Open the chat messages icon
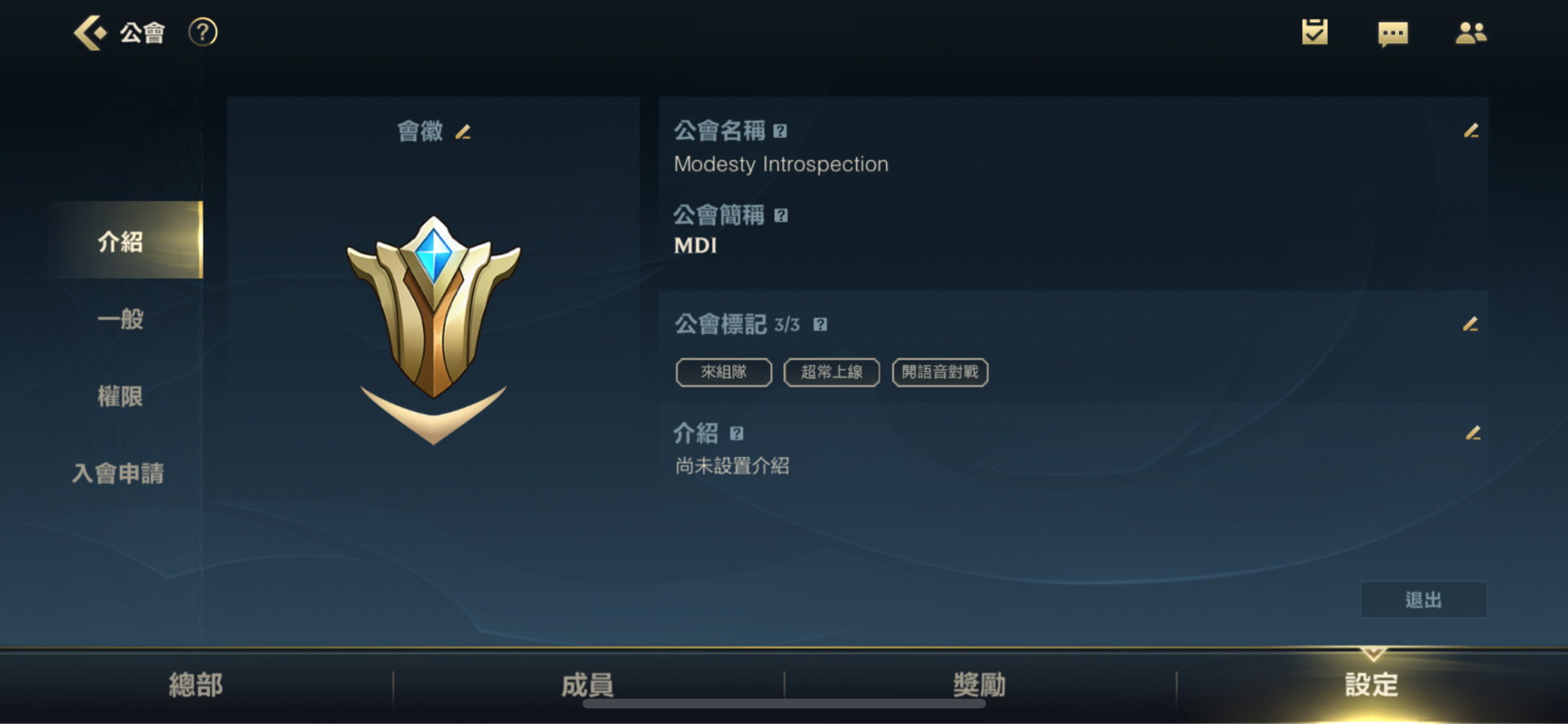1568x724 pixels. point(1392,33)
